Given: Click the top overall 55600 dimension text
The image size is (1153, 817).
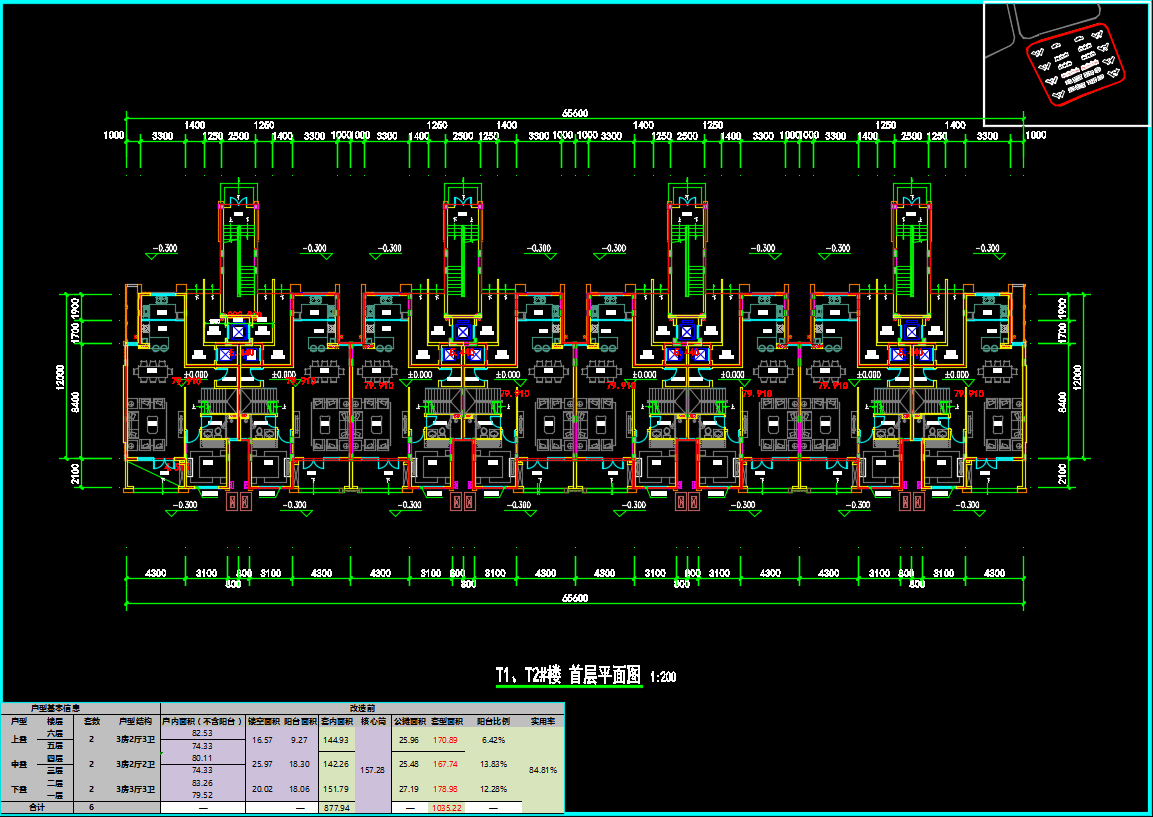Looking at the screenshot, I should [575, 114].
